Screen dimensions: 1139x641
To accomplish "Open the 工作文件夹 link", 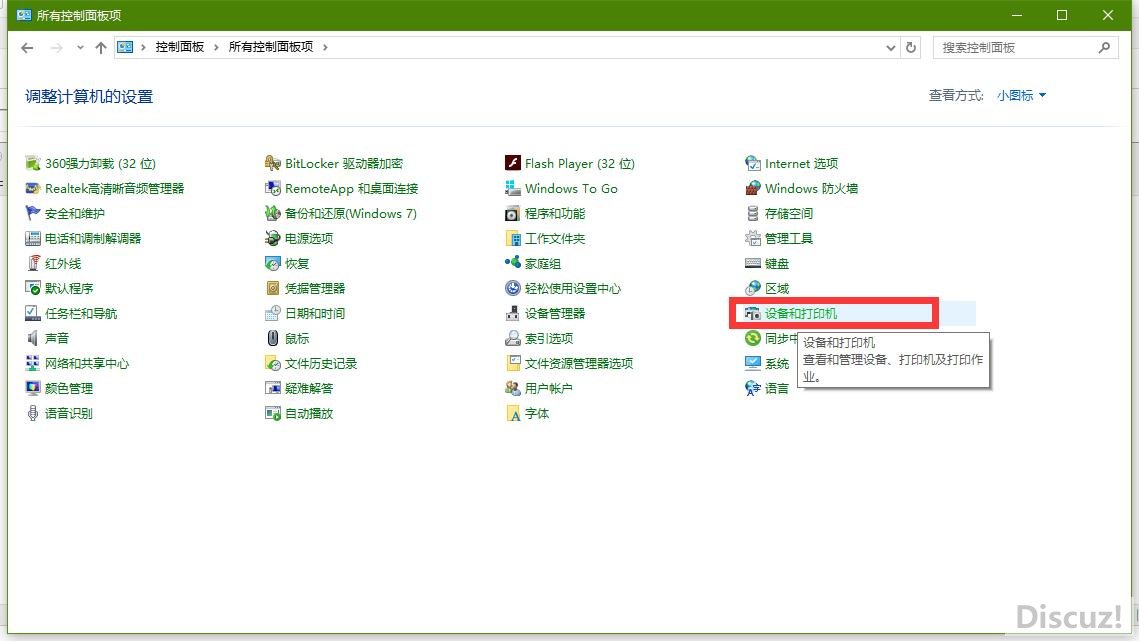I will [x=555, y=238].
